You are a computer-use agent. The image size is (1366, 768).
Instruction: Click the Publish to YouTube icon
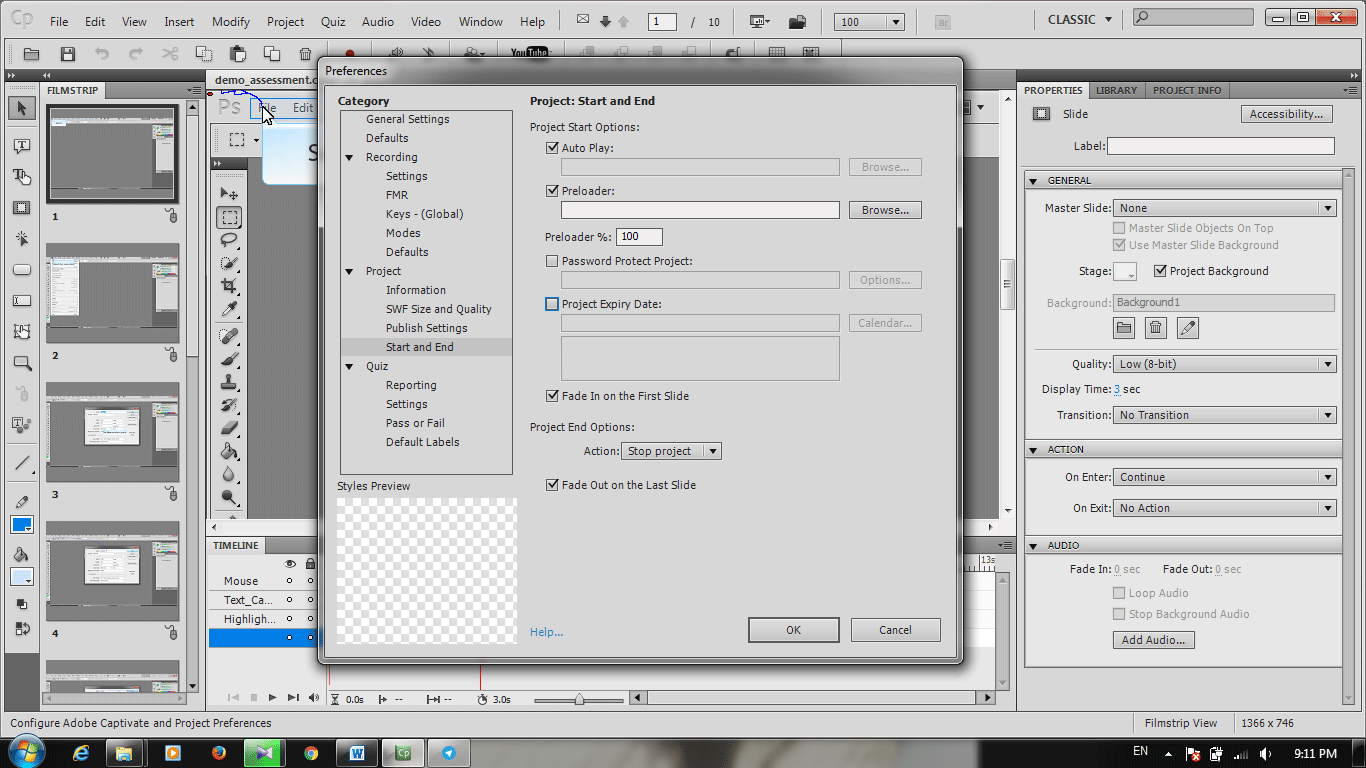tap(529, 54)
